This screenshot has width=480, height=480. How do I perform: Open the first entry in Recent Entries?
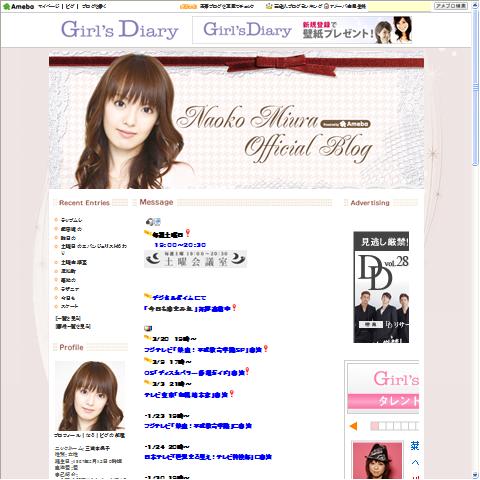click(71, 220)
